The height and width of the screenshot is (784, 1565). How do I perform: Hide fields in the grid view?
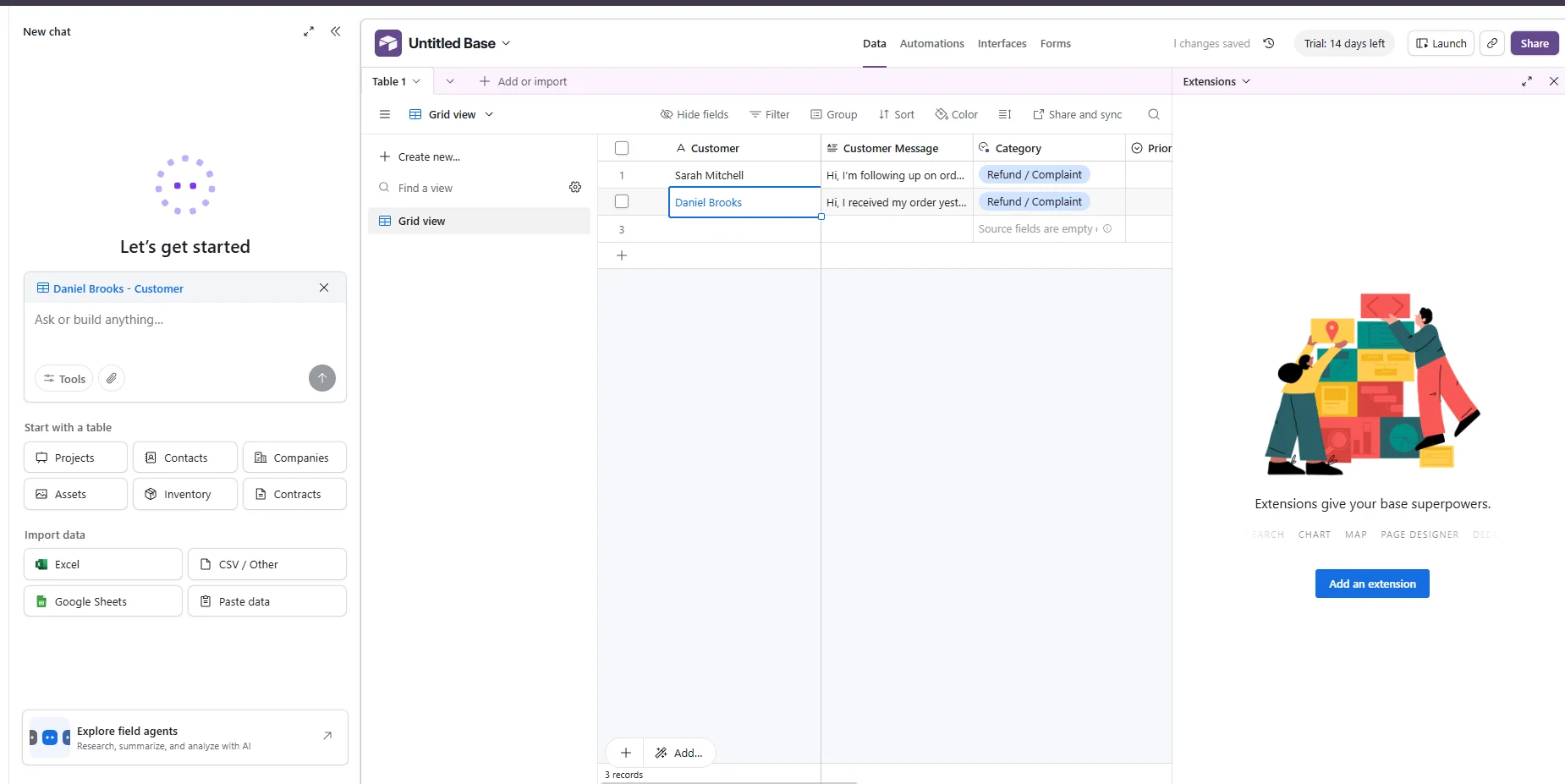pyautogui.click(x=695, y=114)
